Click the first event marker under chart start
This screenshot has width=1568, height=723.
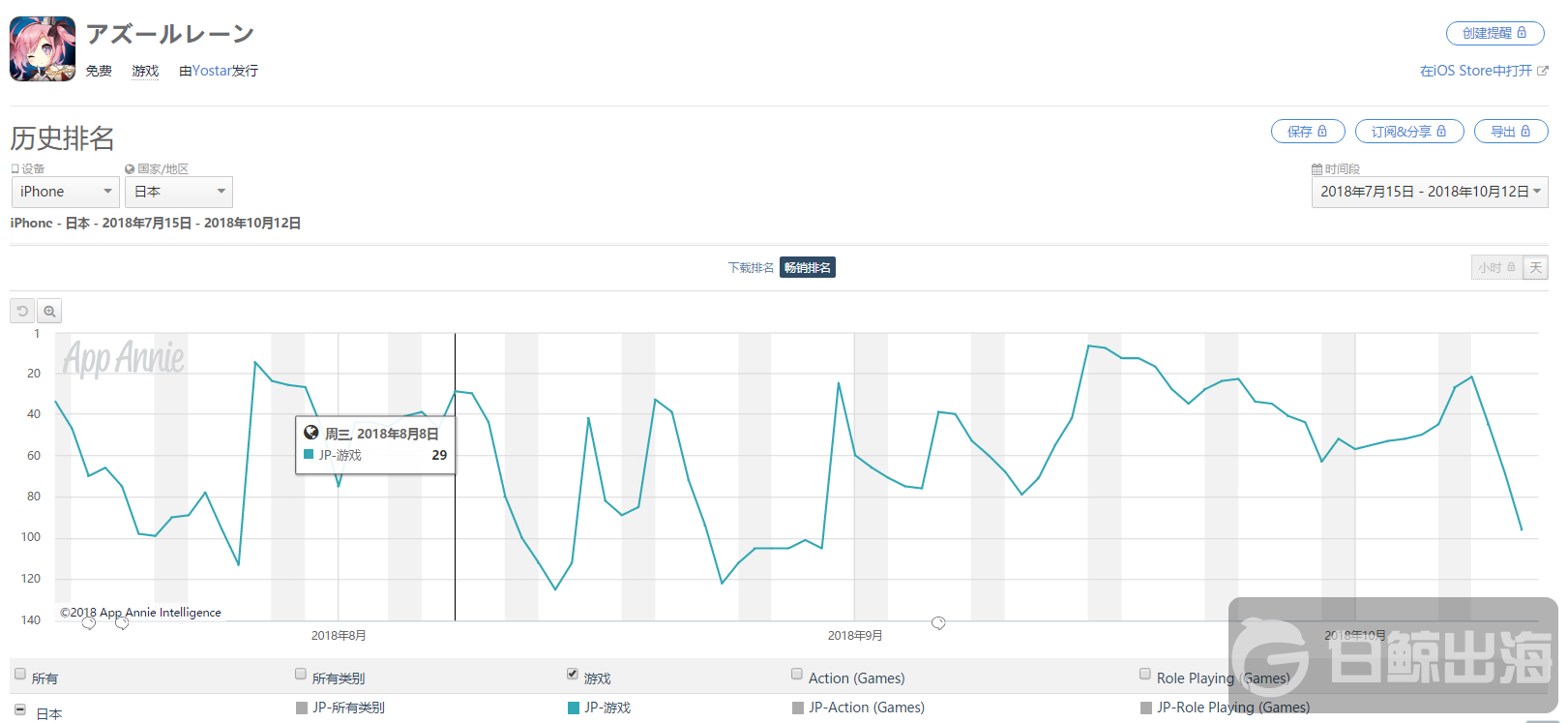(x=89, y=622)
